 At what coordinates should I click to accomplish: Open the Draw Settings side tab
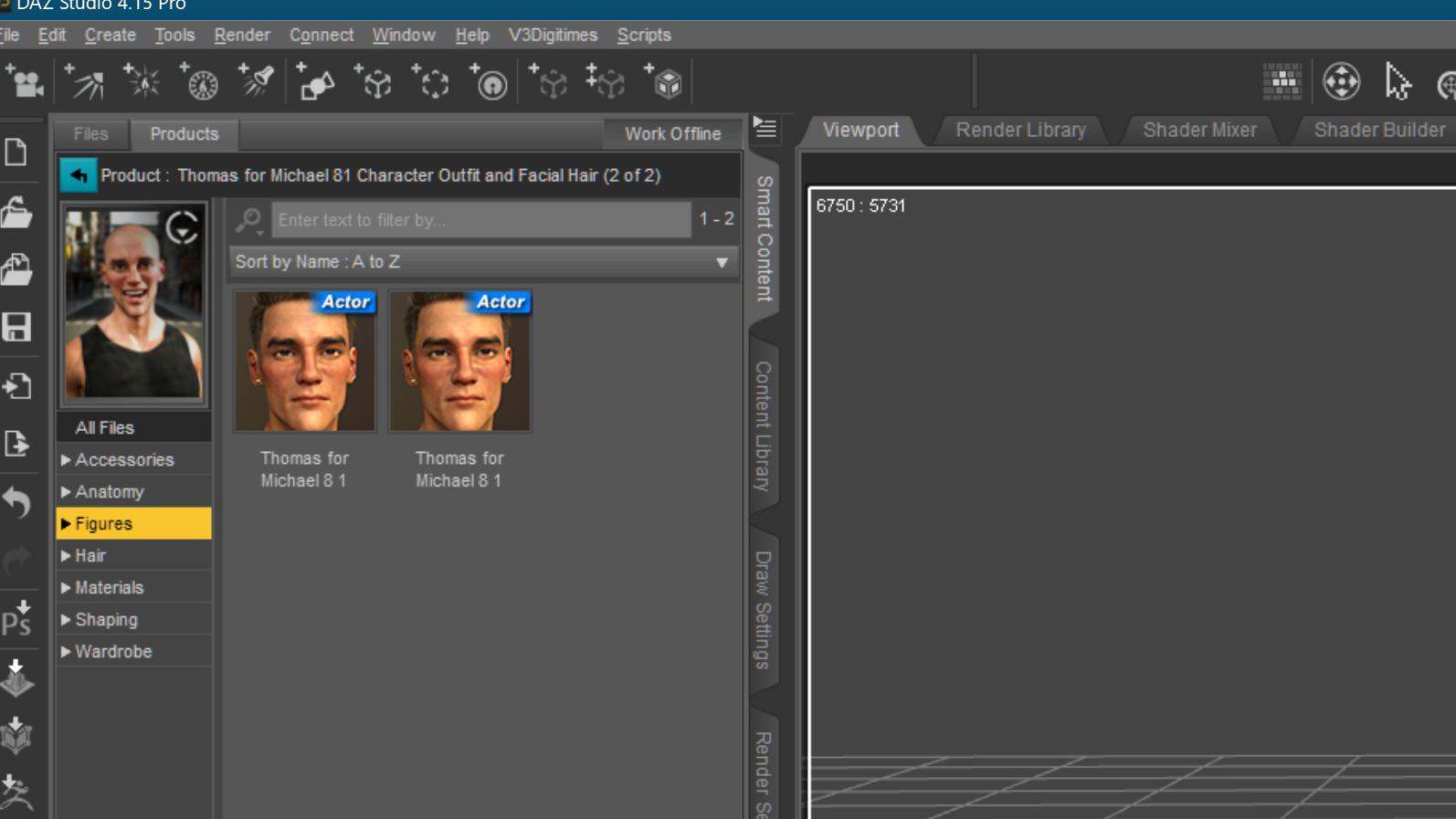click(x=764, y=610)
